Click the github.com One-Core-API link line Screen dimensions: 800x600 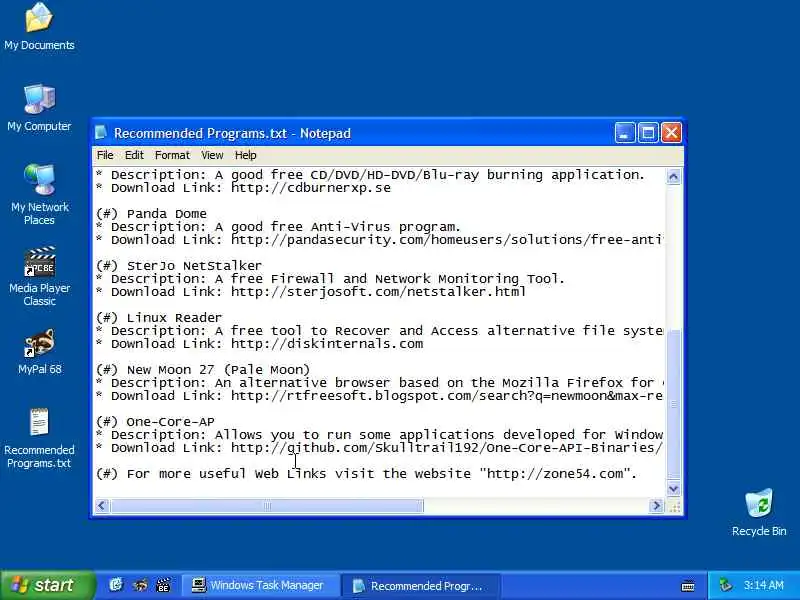(x=379, y=448)
